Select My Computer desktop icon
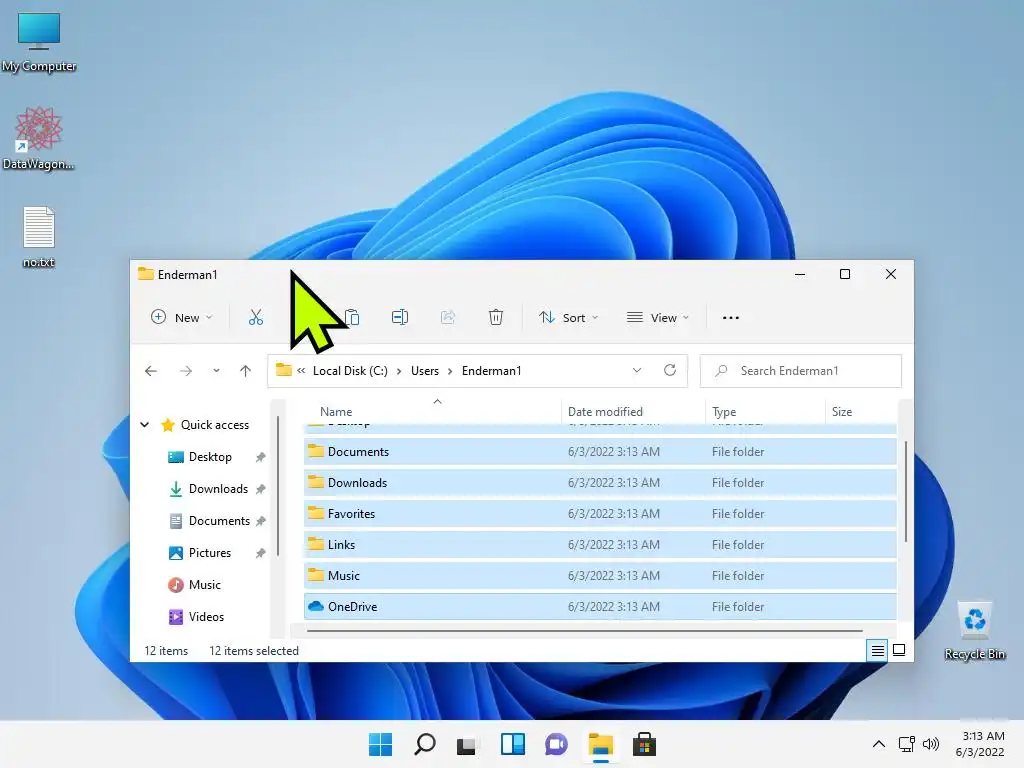The width and height of the screenshot is (1024, 768). click(x=39, y=42)
